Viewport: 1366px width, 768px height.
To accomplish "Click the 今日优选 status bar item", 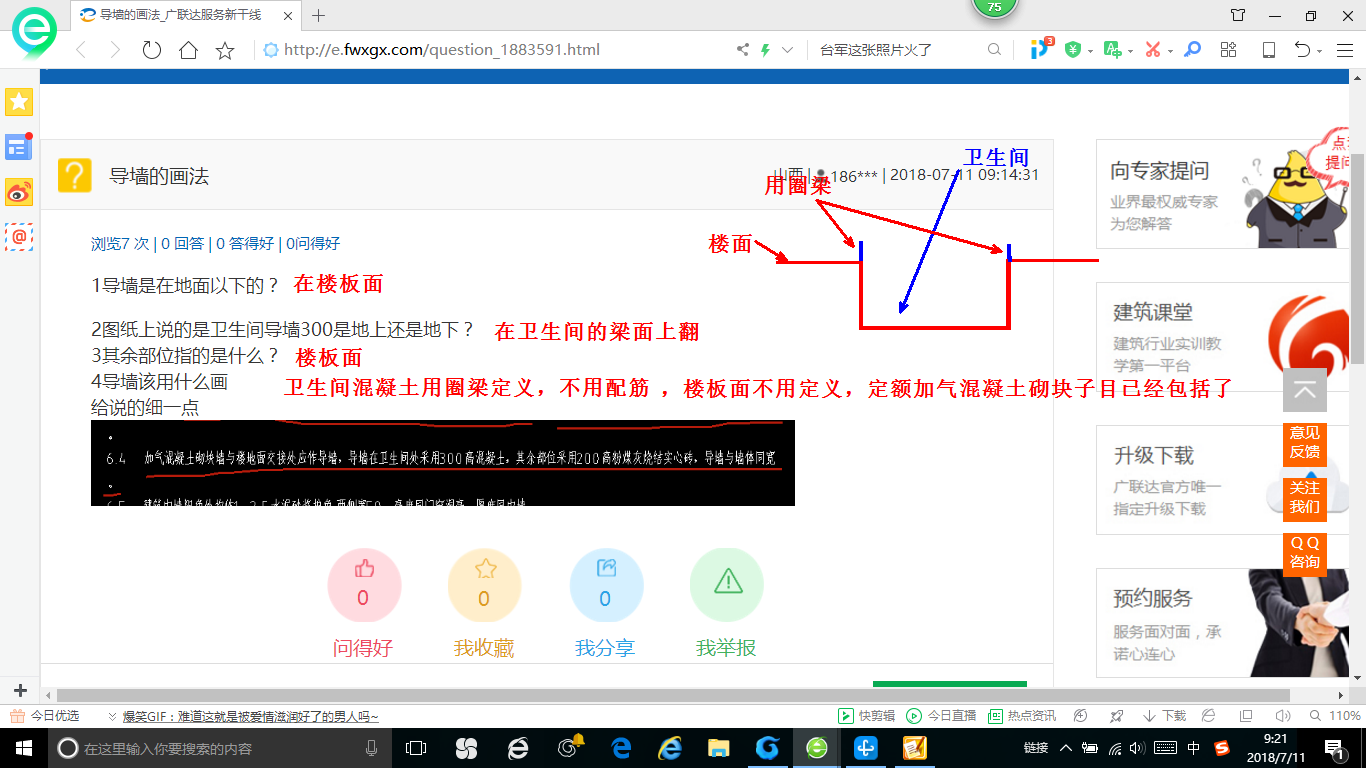I will pyautogui.click(x=45, y=716).
